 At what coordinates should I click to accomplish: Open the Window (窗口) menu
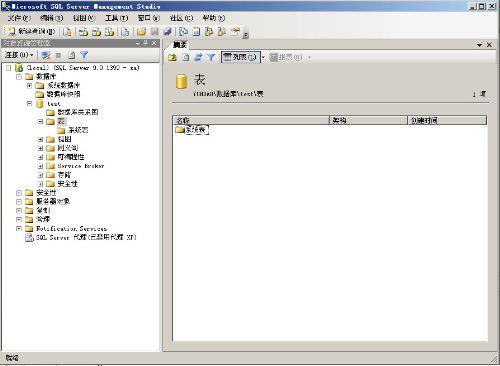[149, 18]
